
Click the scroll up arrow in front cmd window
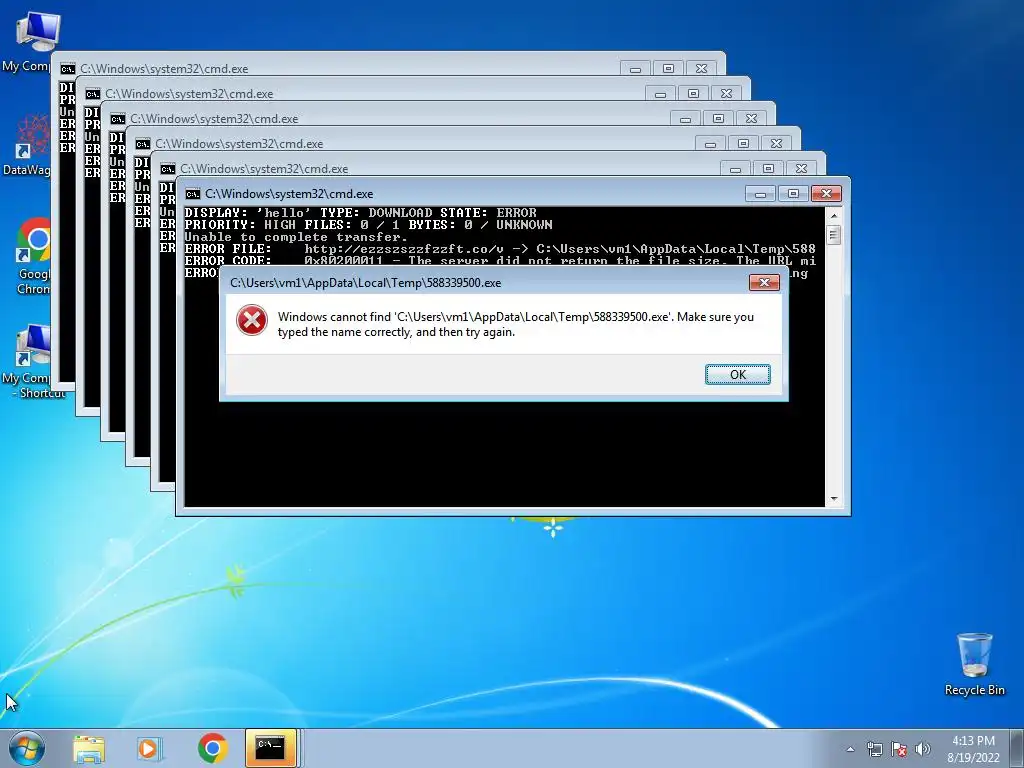click(x=833, y=215)
